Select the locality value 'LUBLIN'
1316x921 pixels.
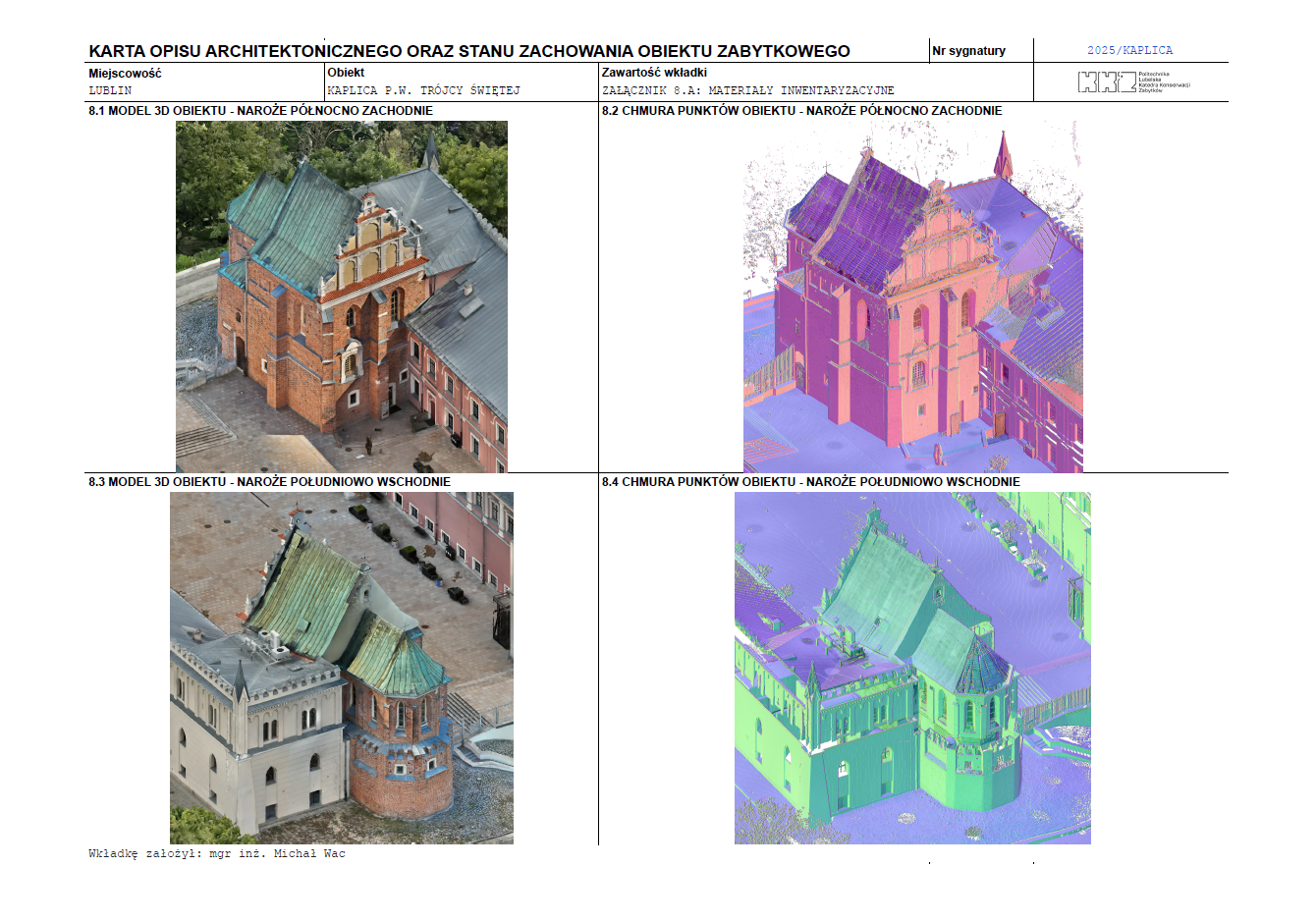[110, 90]
